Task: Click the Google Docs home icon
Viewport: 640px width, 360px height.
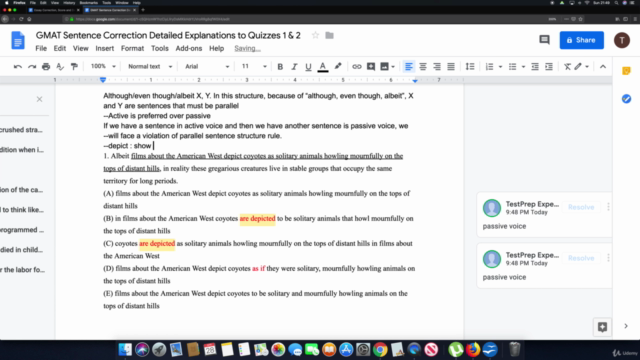Action: (x=18, y=40)
